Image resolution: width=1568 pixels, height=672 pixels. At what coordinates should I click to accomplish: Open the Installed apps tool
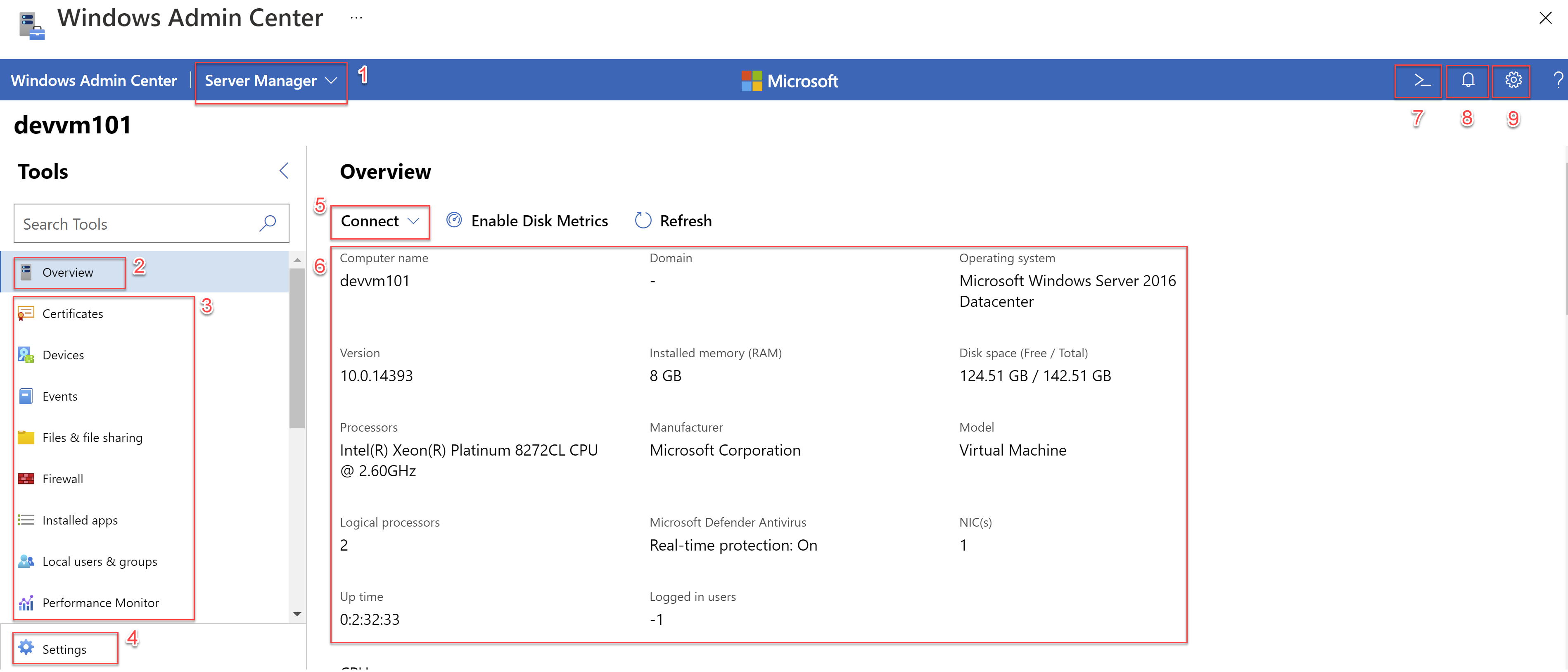[x=145, y=520]
